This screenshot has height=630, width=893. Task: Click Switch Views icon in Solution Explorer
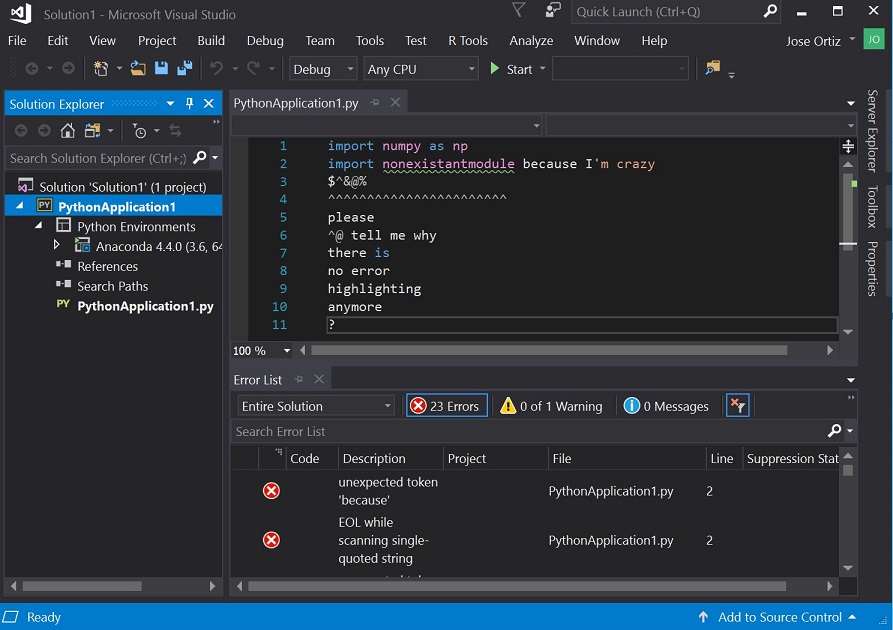coord(92,131)
